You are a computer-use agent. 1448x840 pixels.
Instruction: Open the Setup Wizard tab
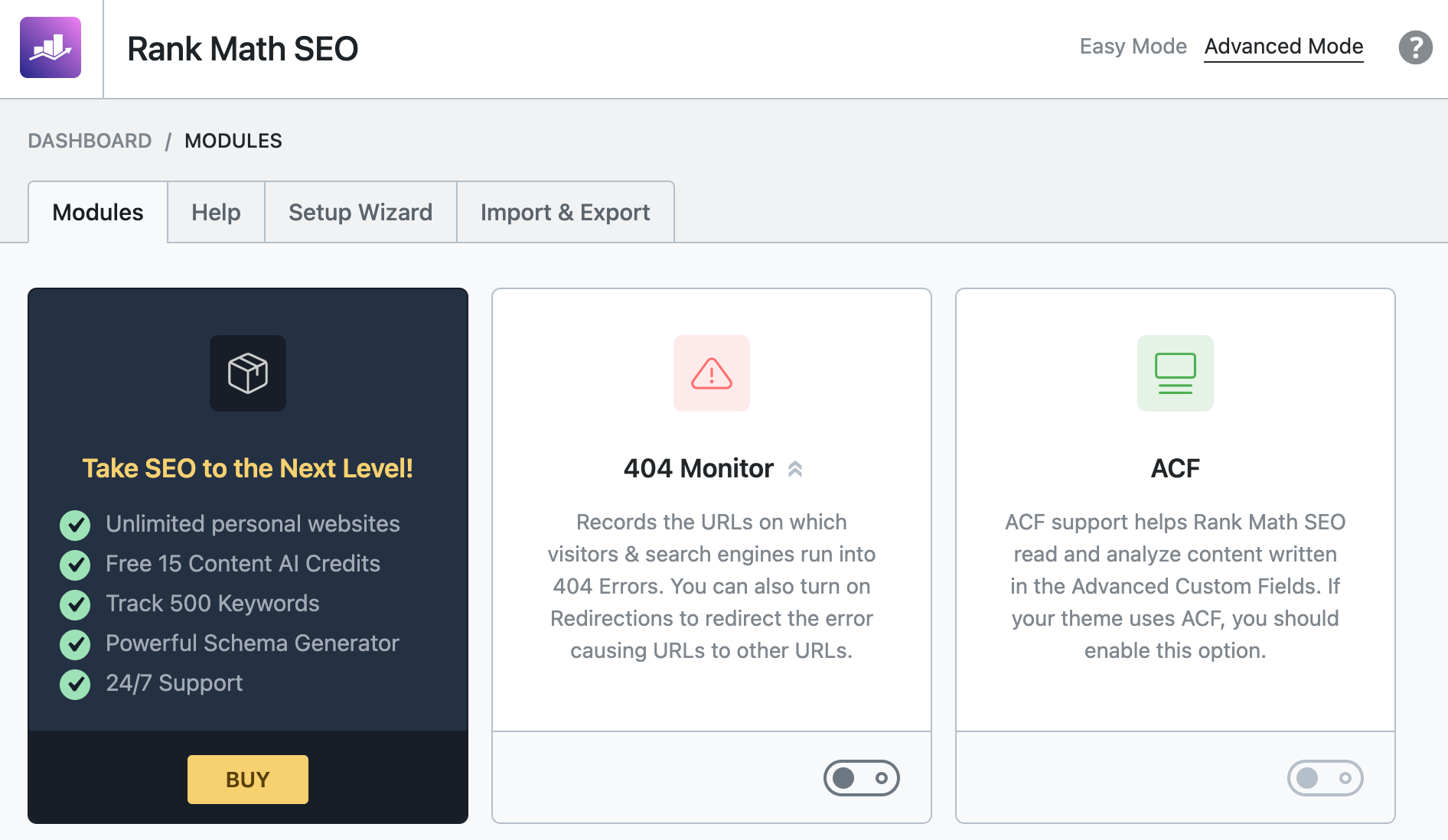[360, 212]
